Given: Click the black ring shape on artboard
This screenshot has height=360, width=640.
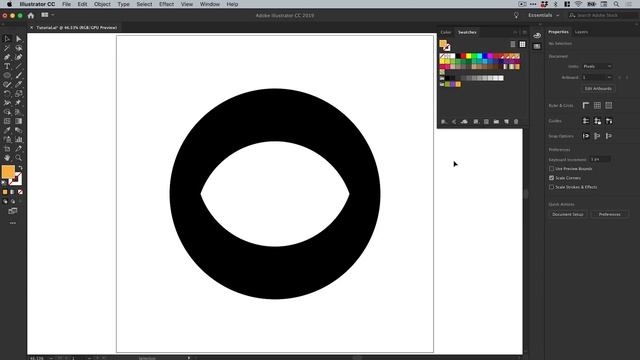Looking at the screenshot, I should (x=275, y=273).
